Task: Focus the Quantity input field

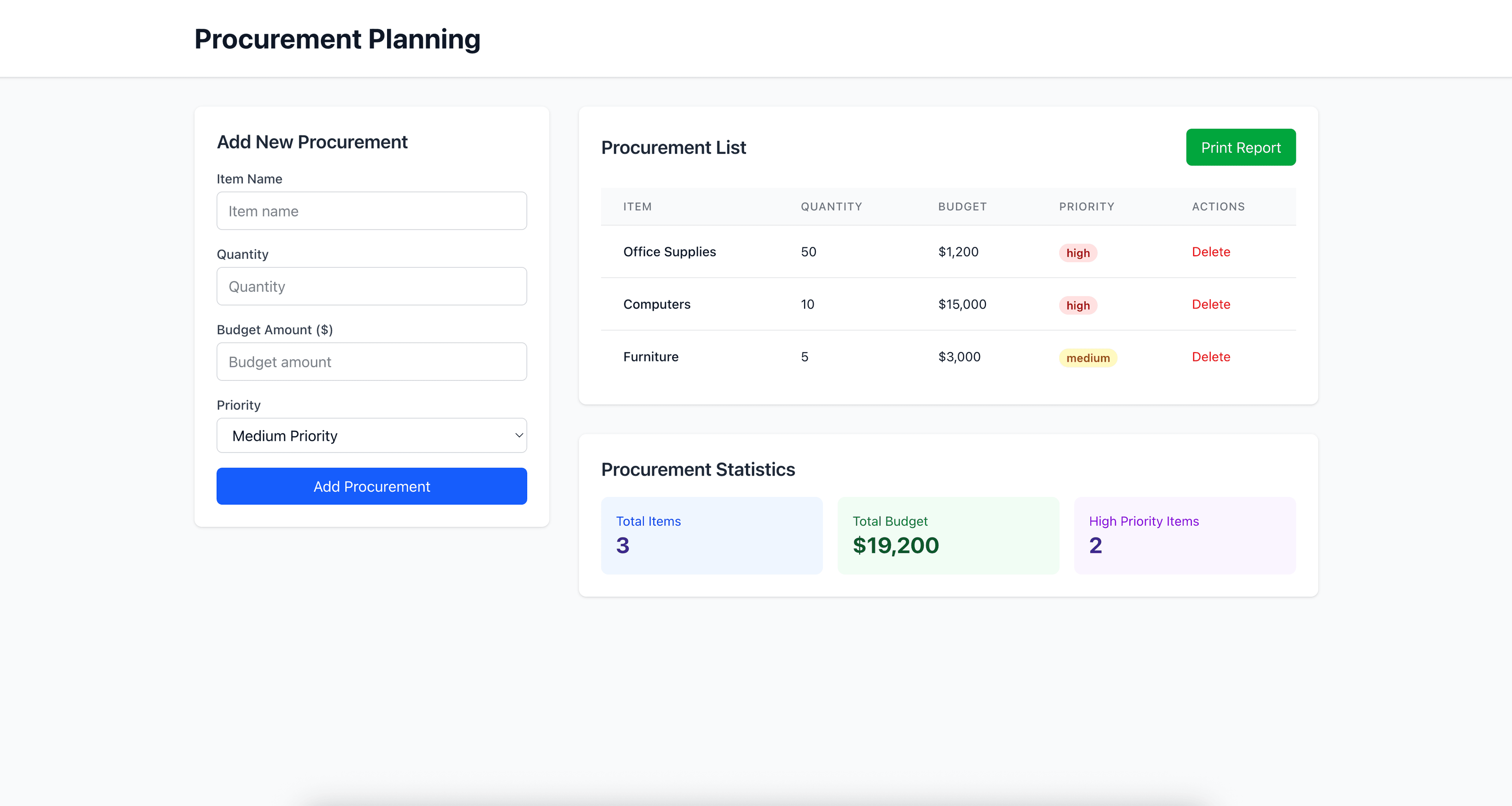Action: 371,287
